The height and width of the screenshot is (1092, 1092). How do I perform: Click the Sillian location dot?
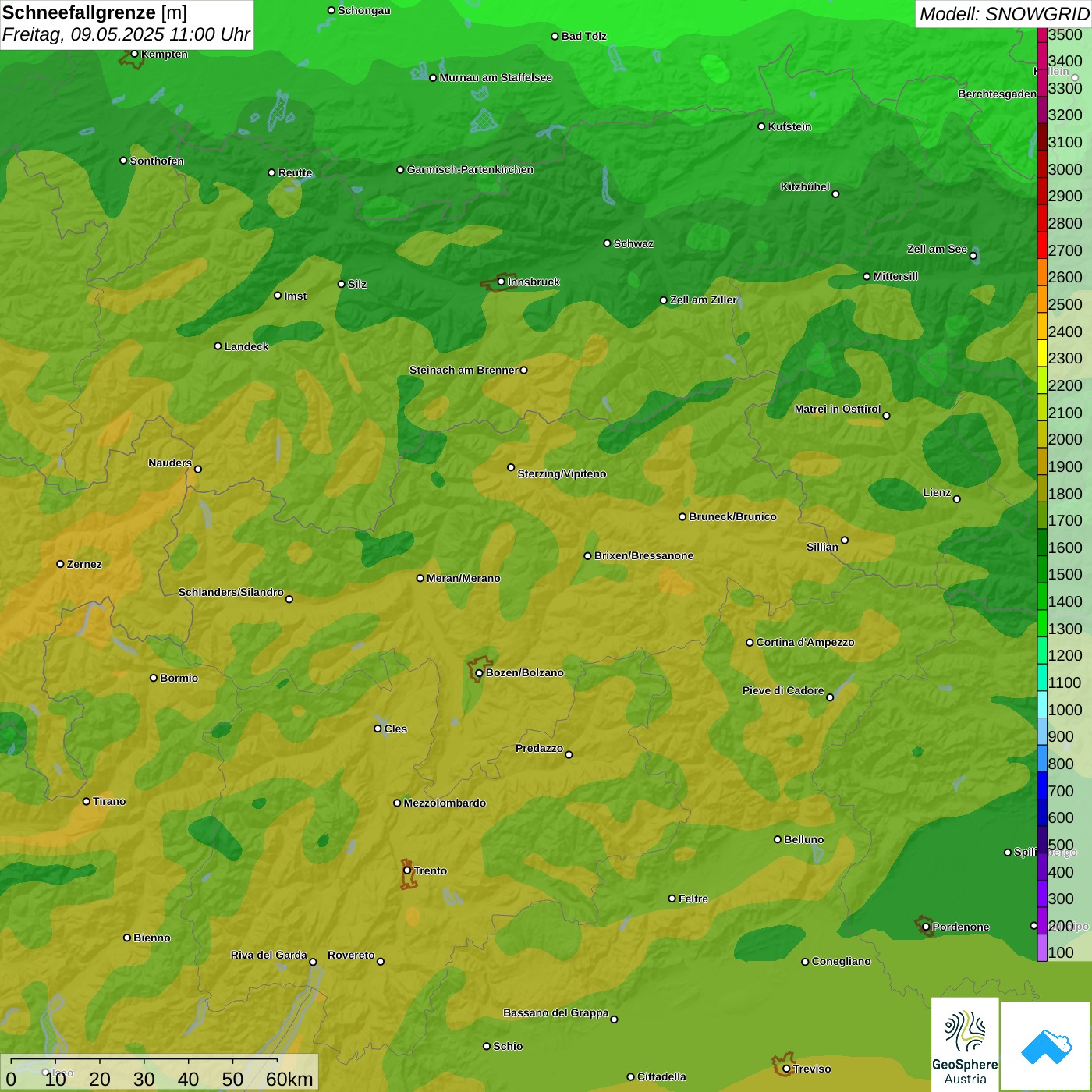(x=845, y=540)
